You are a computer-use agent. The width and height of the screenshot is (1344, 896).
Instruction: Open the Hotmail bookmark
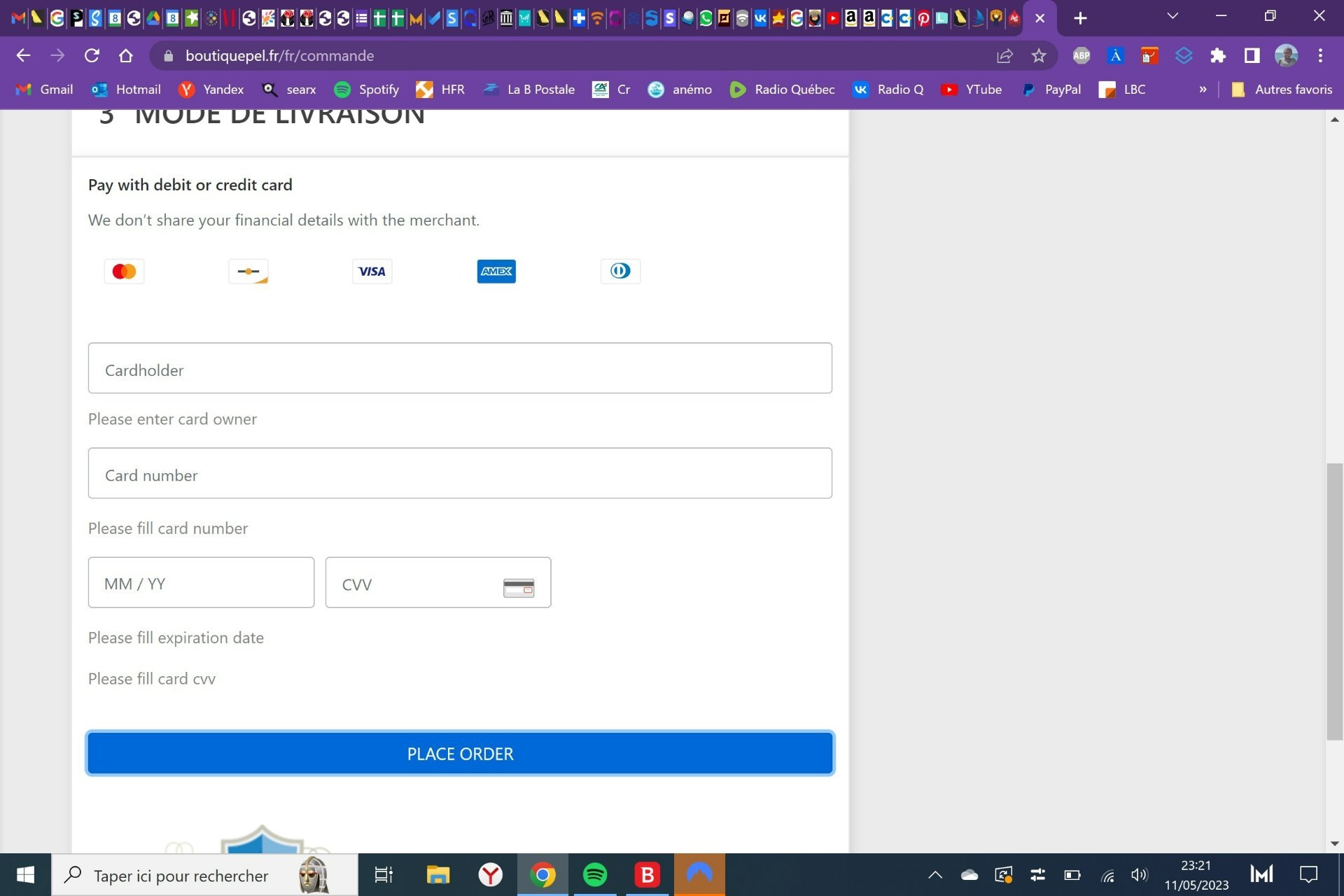point(126,90)
